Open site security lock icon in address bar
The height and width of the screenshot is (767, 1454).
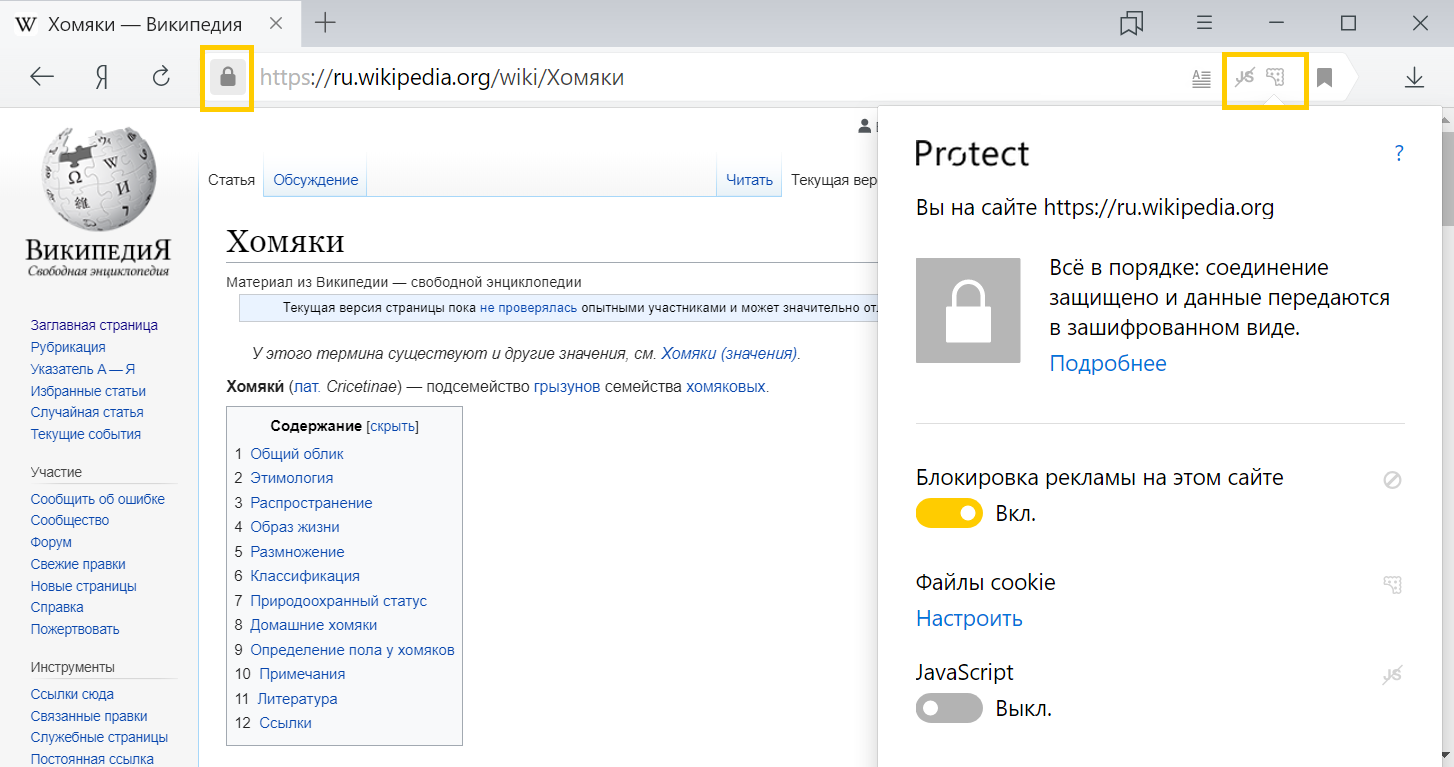click(x=228, y=77)
